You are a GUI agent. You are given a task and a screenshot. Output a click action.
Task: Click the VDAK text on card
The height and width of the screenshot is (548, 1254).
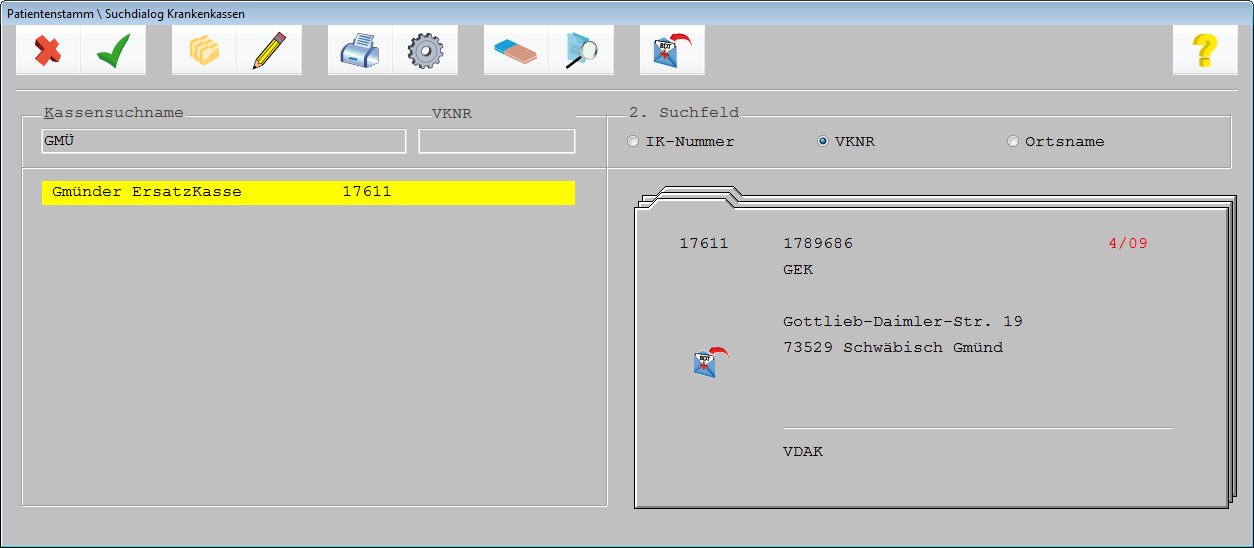click(x=803, y=452)
